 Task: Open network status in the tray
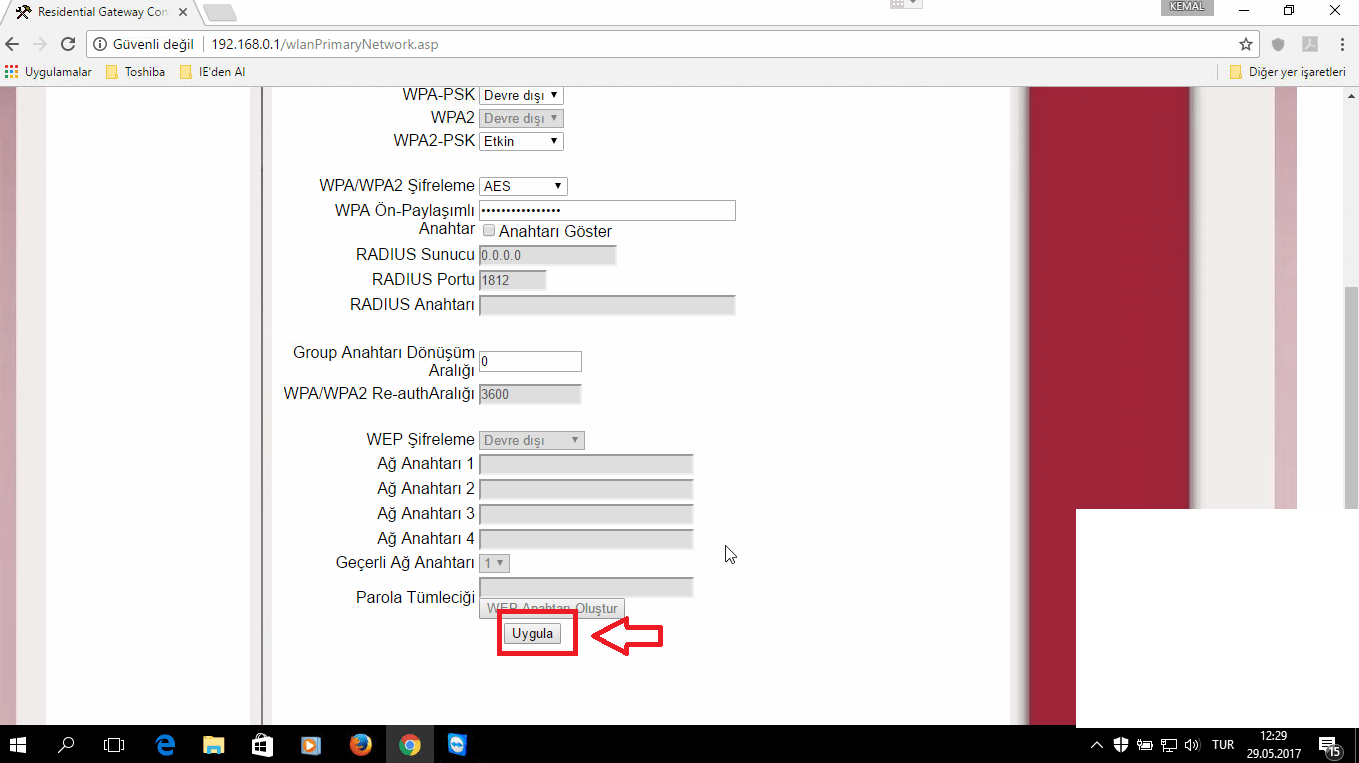(1167, 745)
